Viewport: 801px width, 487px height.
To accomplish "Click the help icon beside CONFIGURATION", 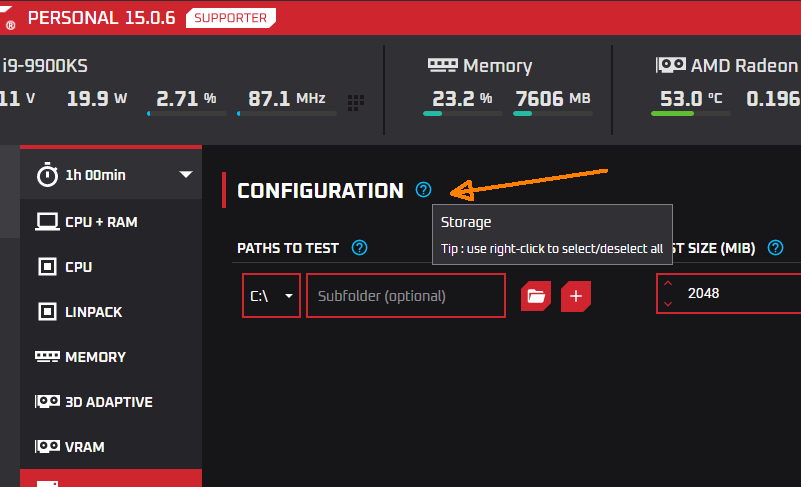I will (x=424, y=190).
